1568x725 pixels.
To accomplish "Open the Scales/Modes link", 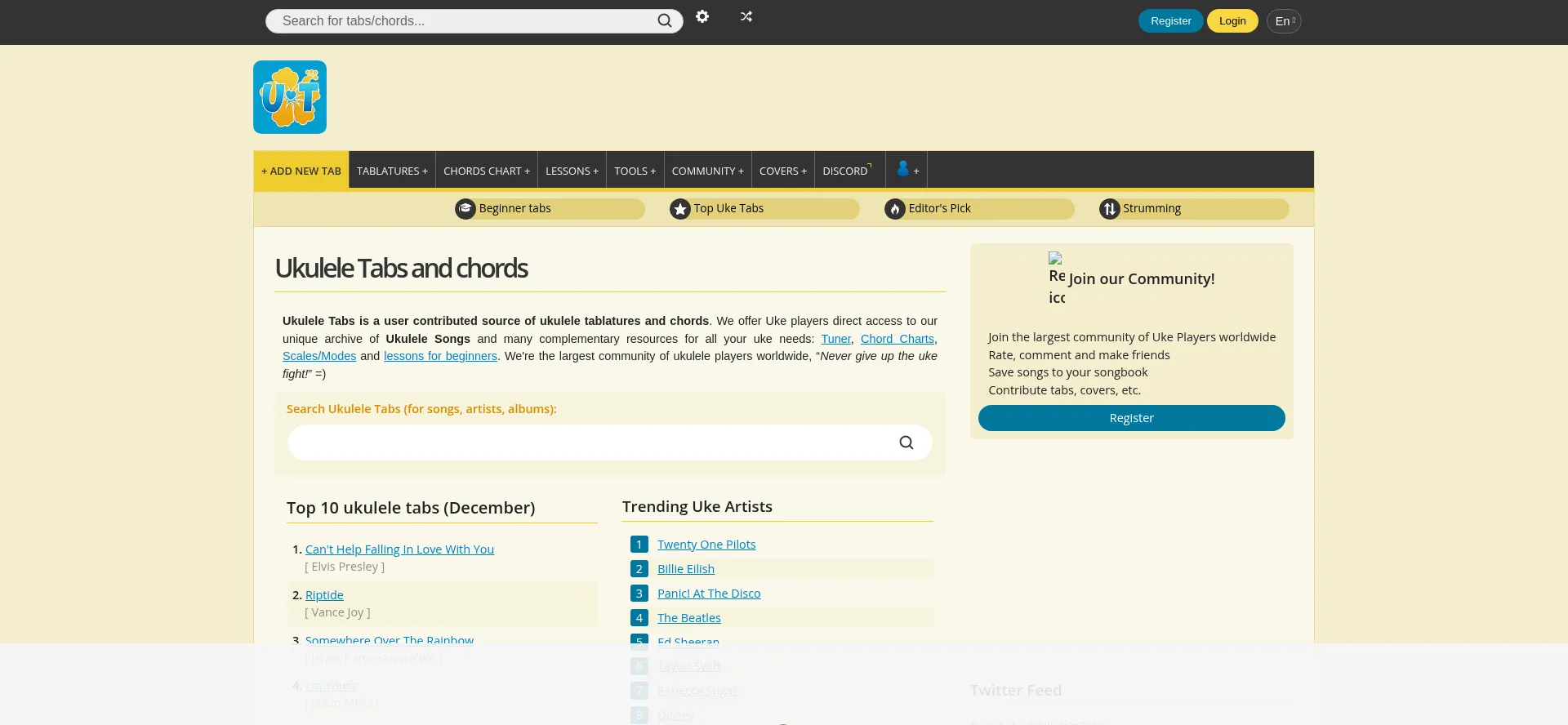I will point(319,356).
